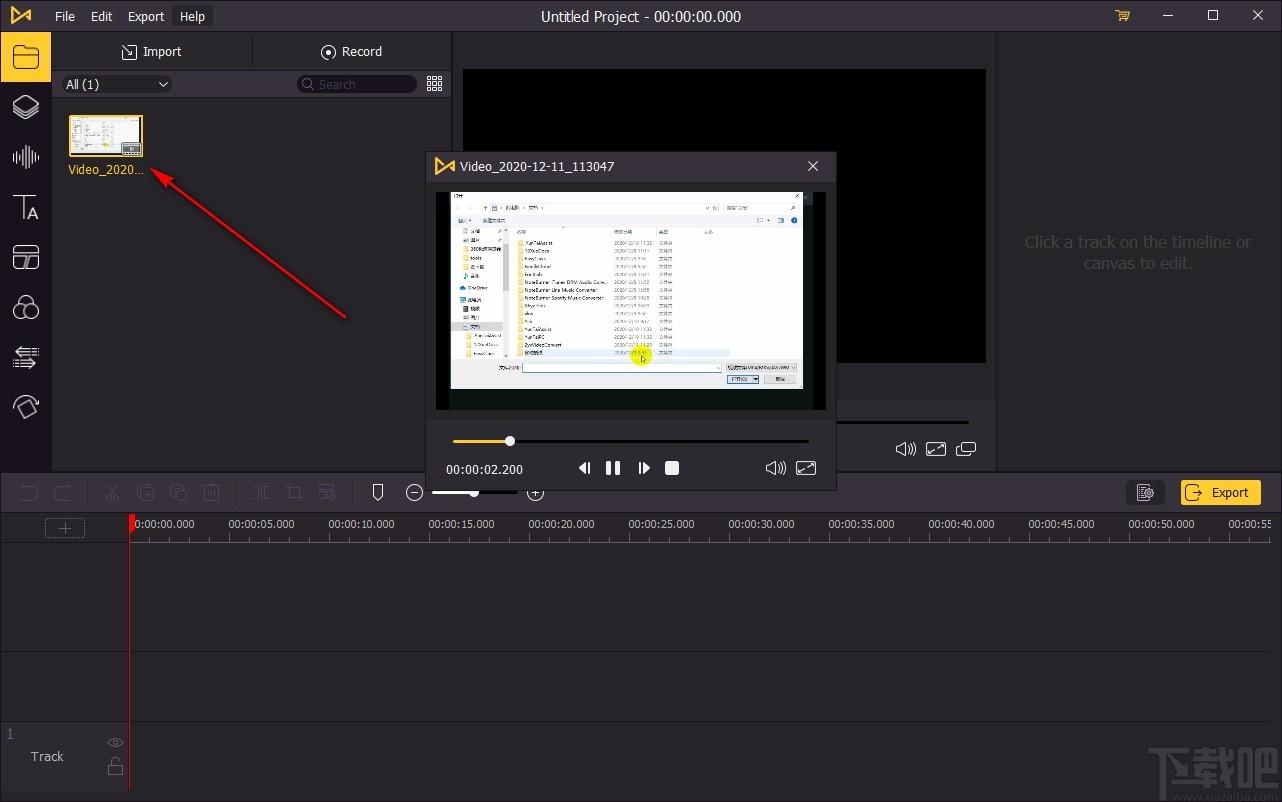Click the yellow Export button
Image resolution: width=1282 pixels, height=802 pixels.
tap(1219, 492)
